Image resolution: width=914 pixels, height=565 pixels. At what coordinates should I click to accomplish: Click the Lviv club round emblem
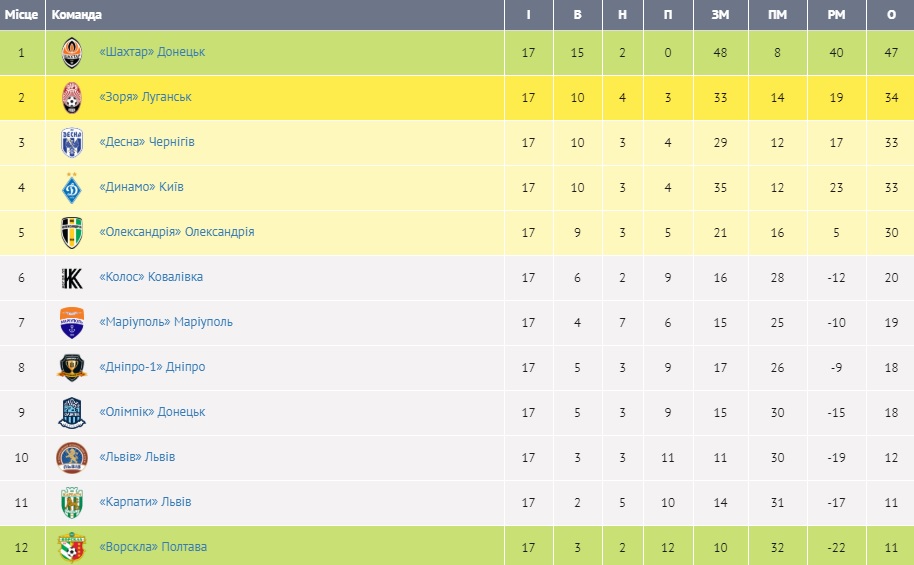72,457
